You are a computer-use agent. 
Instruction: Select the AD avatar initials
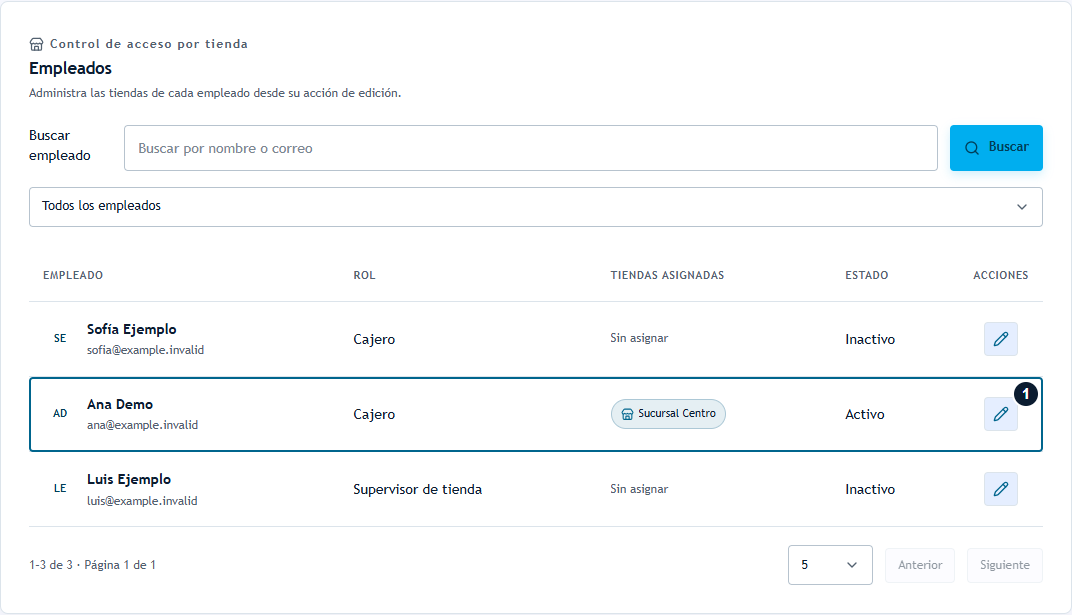click(x=60, y=413)
